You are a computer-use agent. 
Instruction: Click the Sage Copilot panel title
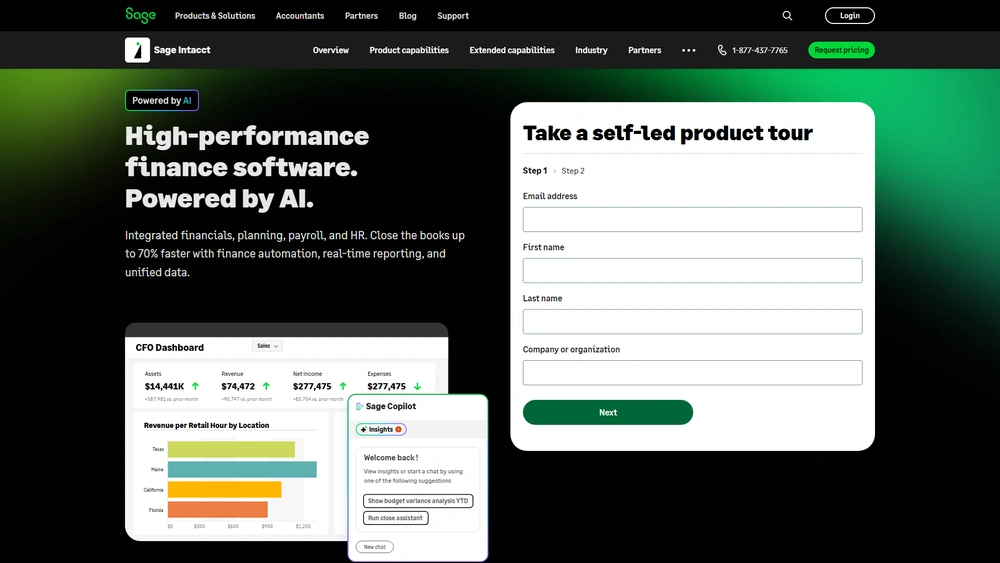click(x=390, y=406)
